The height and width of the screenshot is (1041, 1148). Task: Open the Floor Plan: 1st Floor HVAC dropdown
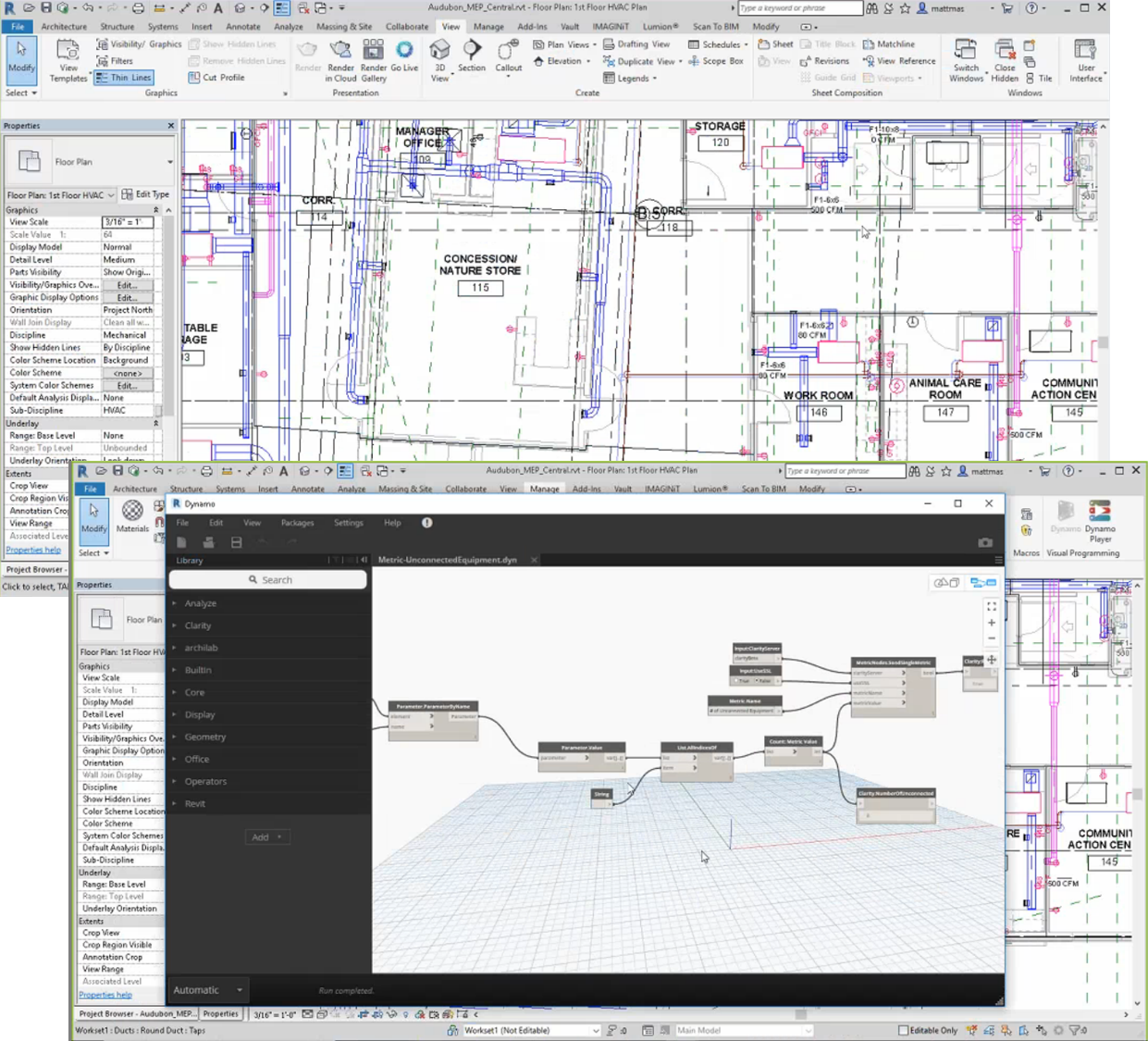click(x=60, y=195)
